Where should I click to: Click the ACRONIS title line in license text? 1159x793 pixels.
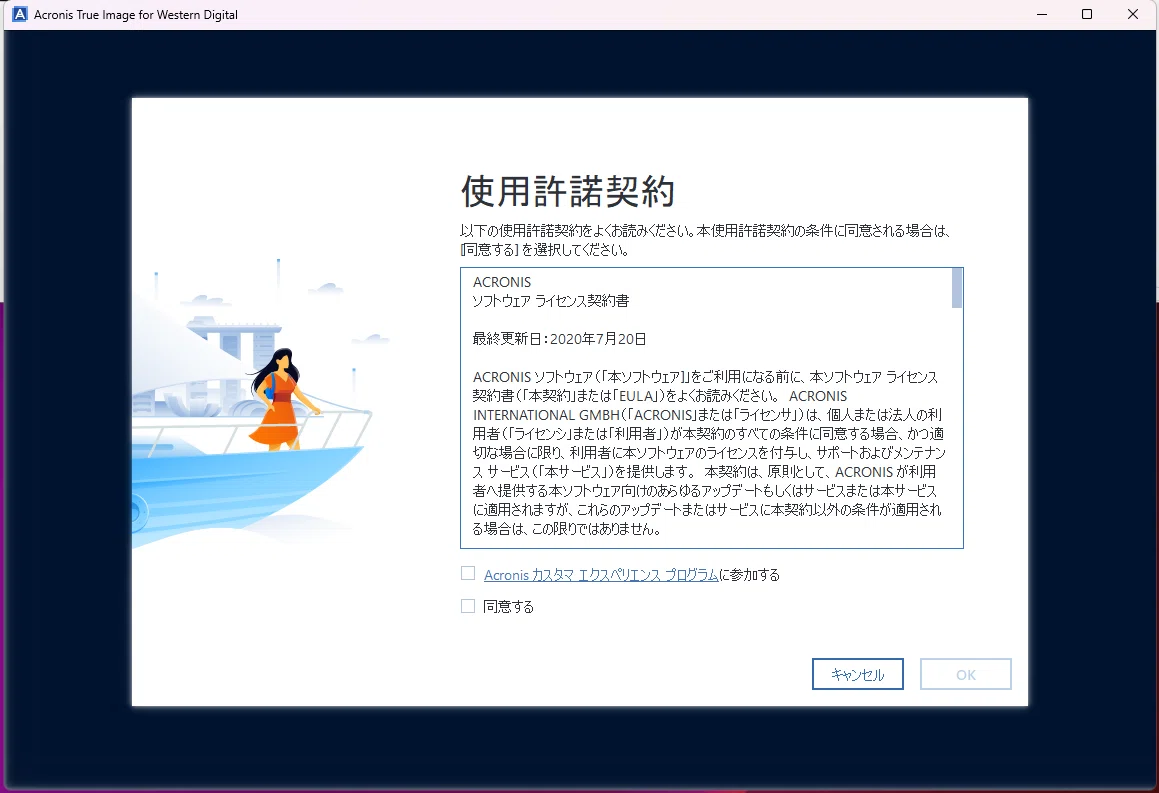pyautogui.click(x=502, y=282)
